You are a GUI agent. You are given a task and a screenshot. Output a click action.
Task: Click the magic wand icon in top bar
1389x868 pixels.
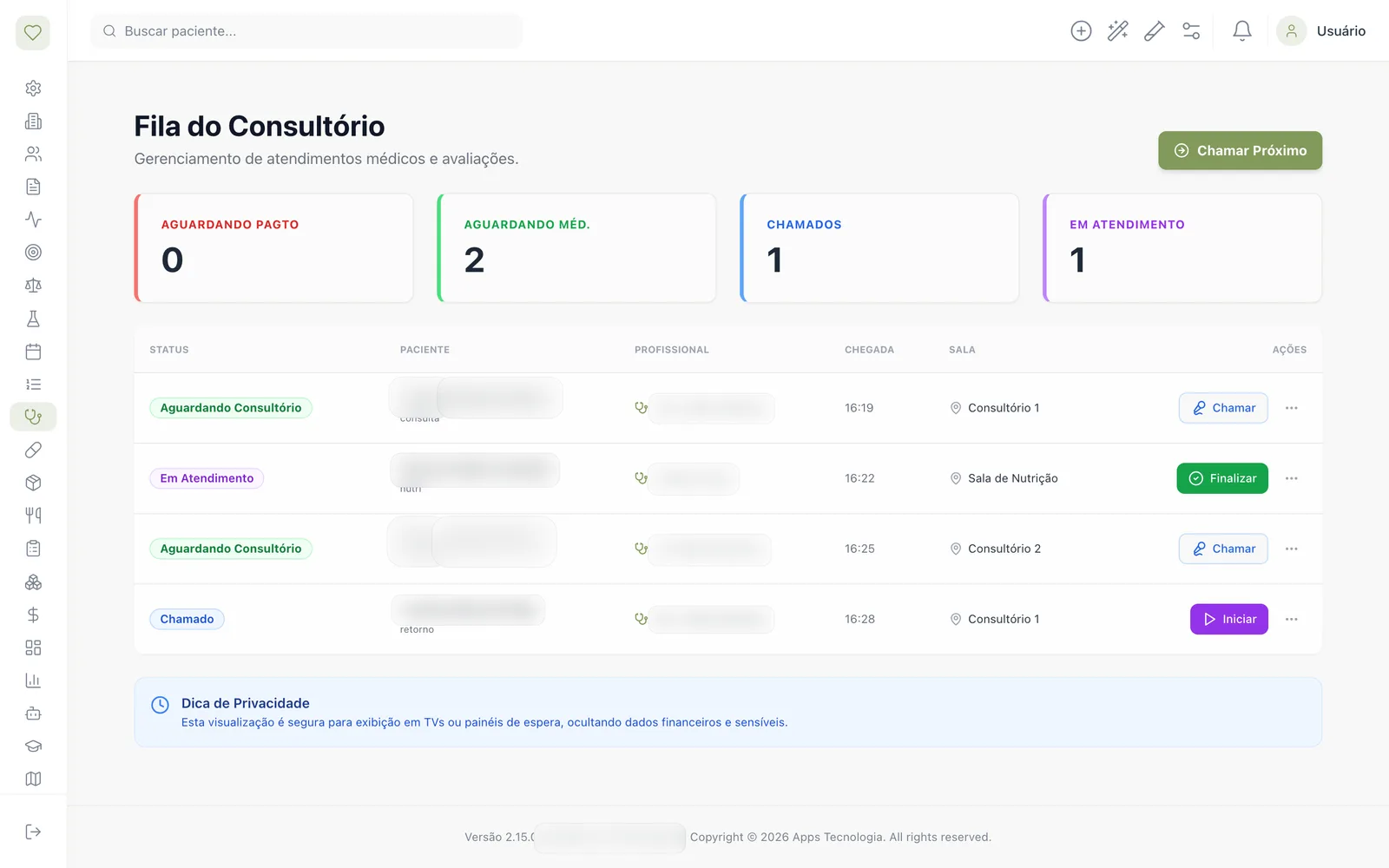1118,31
